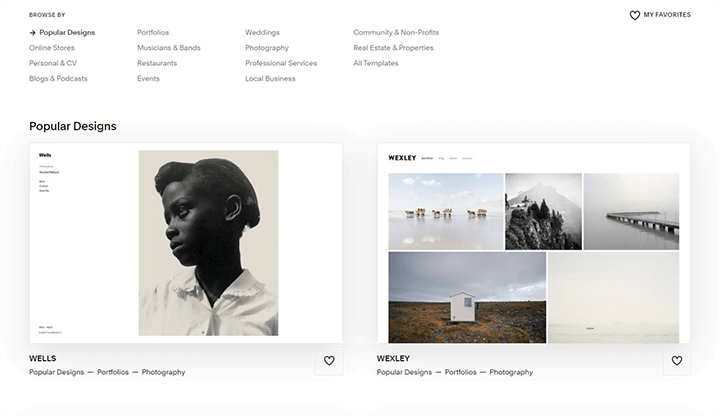Browse Community & Non-Profits templates
720x416 pixels.
pos(396,33)
